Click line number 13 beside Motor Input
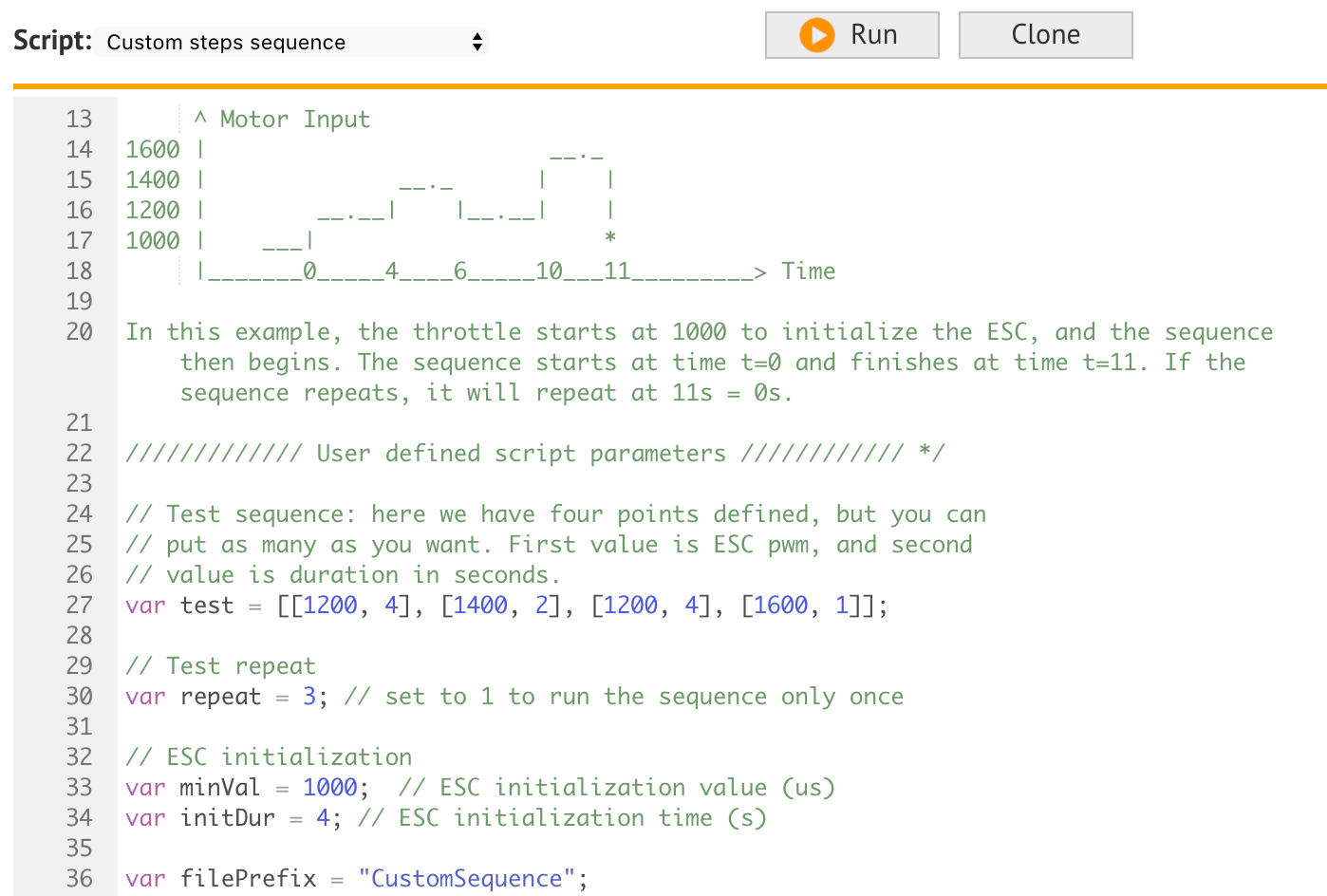1327x896 pixels. [x=79, y=119]
